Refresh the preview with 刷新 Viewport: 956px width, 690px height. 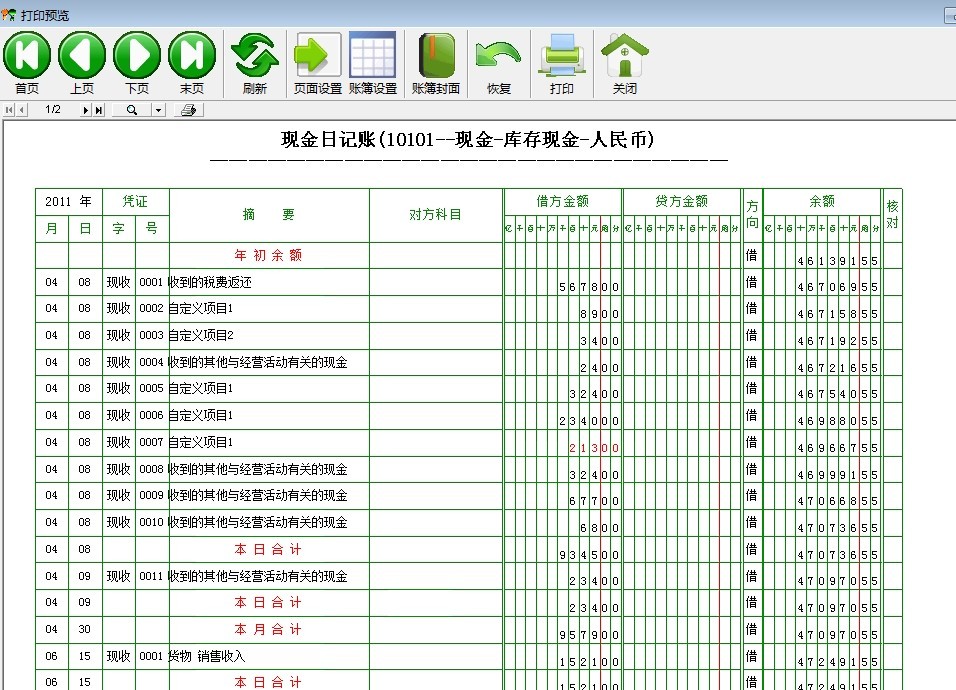coord(255,63)
